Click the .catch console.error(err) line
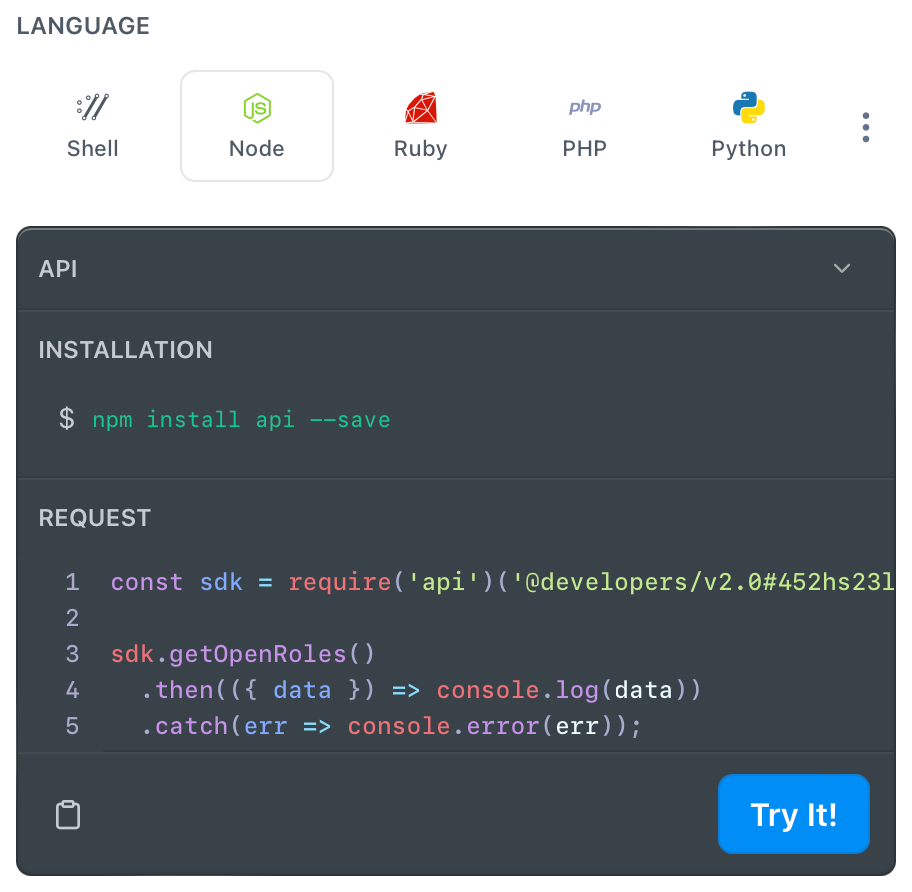The height and width of the screenshot is (892, 912). (x=391, y=726)
